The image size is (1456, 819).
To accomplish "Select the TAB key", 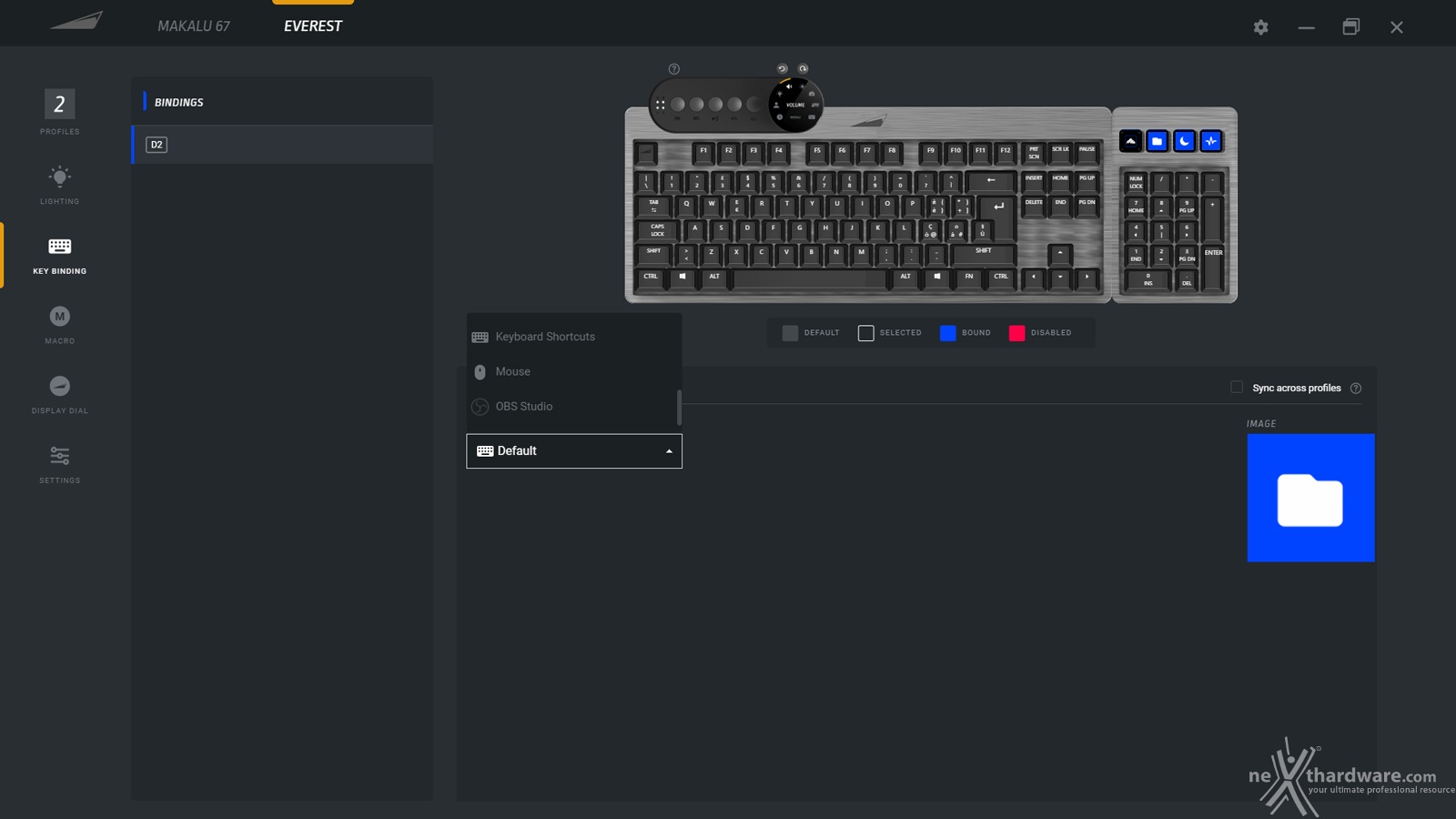I will pos(653,206).
